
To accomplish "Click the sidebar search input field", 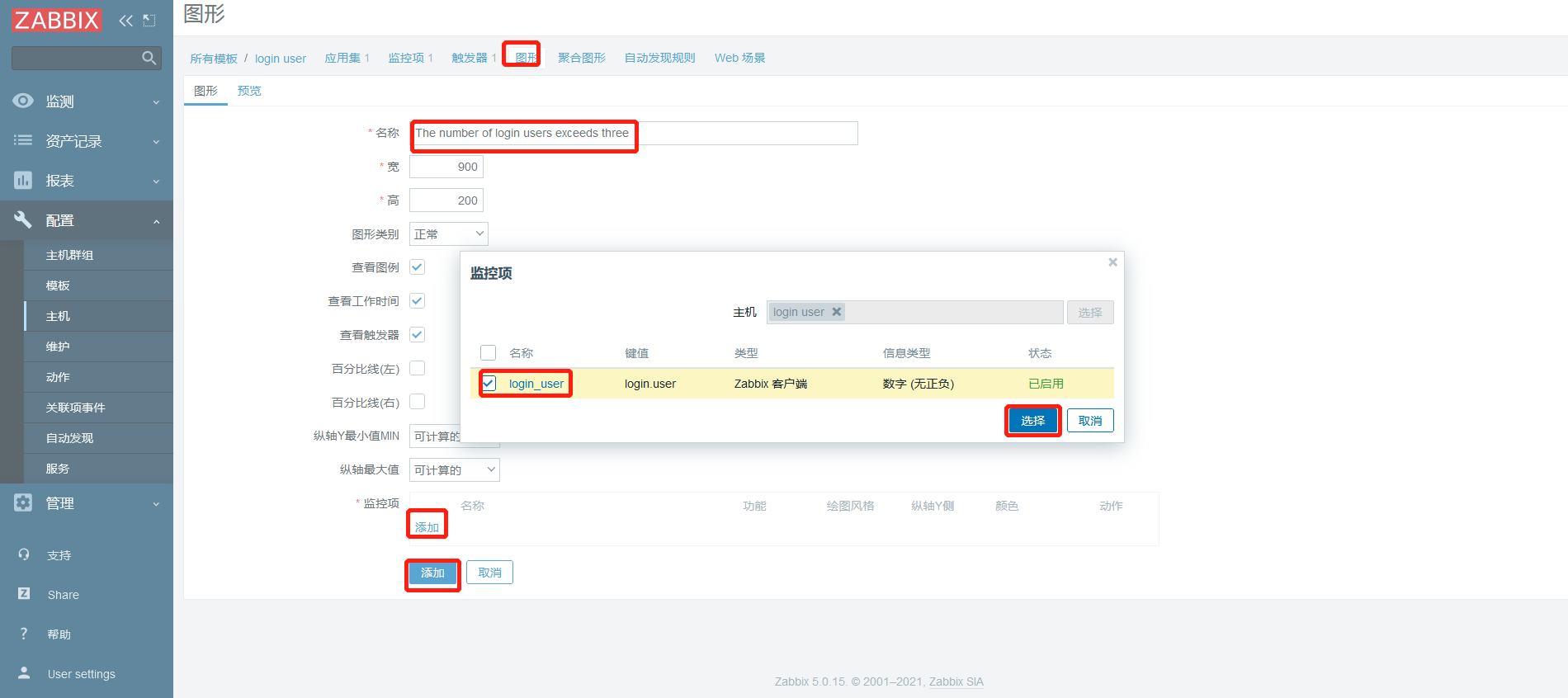I will [87, 58].
